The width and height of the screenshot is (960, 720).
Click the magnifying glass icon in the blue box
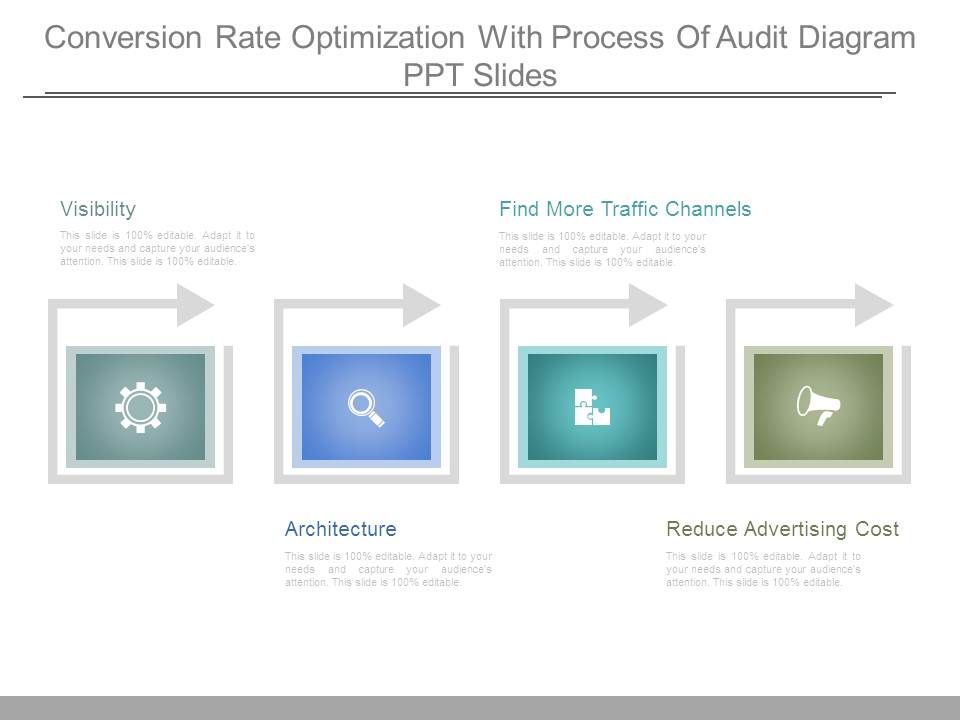click(366, 408)
